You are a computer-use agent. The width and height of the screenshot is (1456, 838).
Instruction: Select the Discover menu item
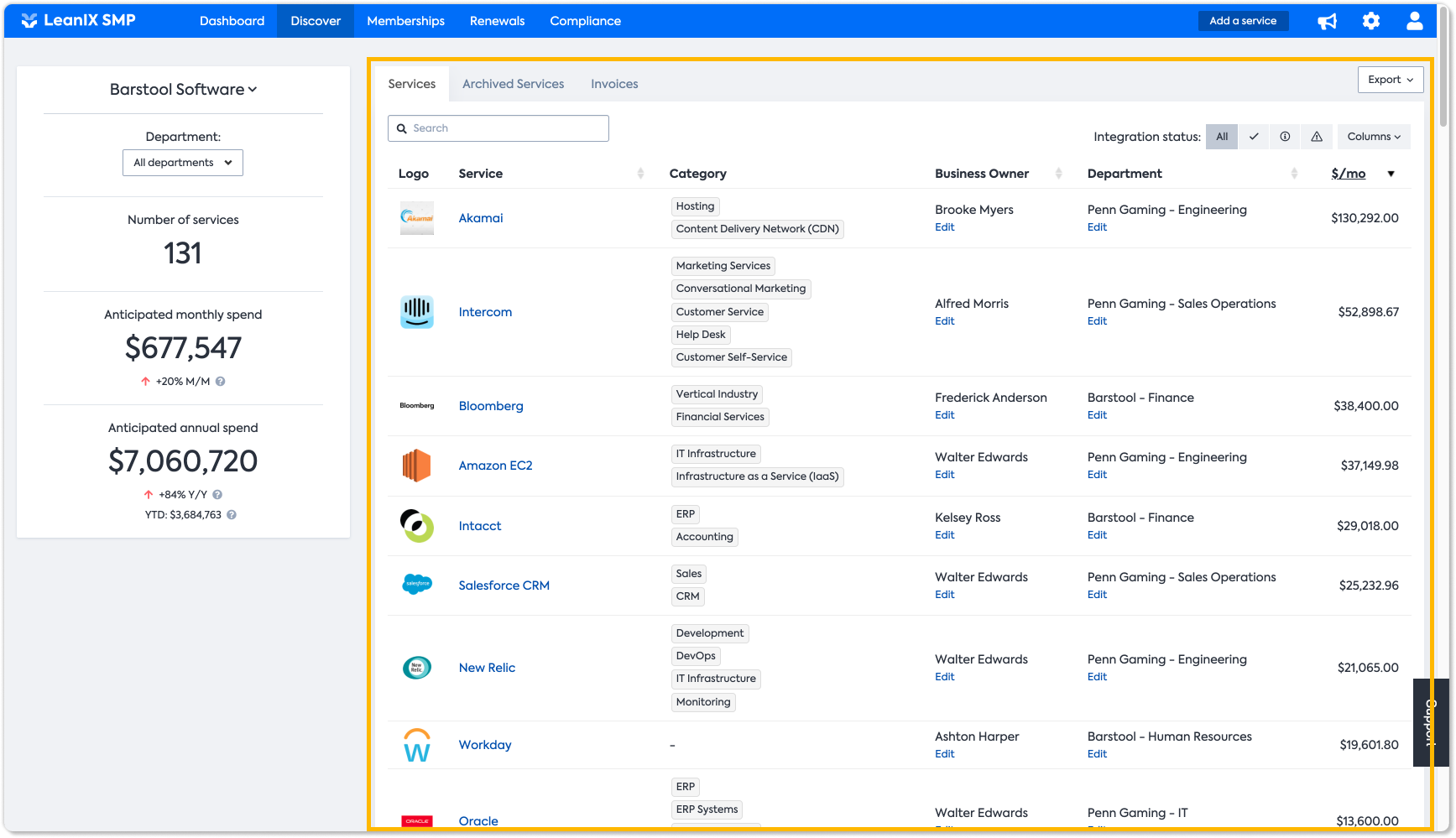click(x=316, y=21)
